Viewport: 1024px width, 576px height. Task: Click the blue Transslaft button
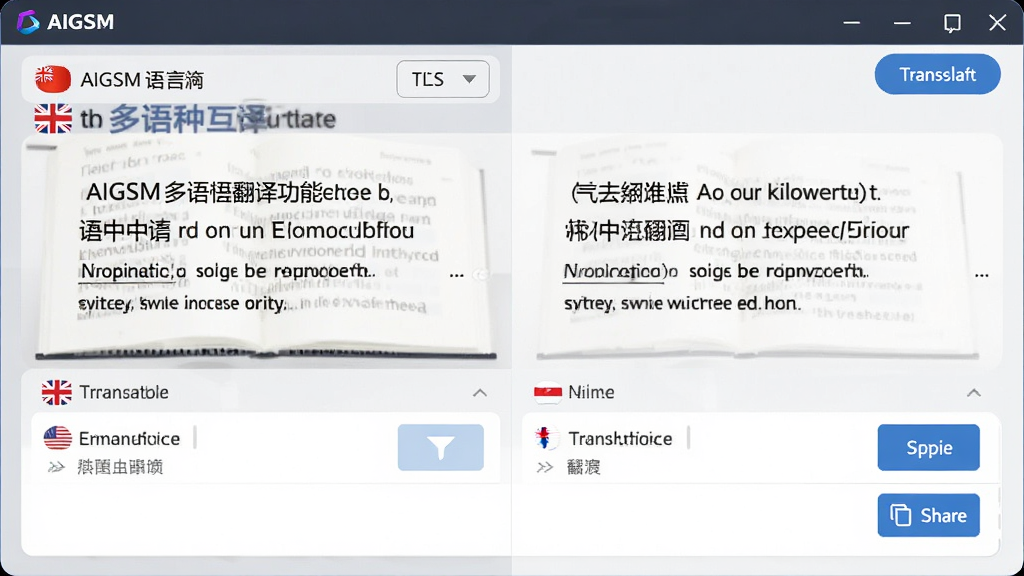[x=937, y=74]
